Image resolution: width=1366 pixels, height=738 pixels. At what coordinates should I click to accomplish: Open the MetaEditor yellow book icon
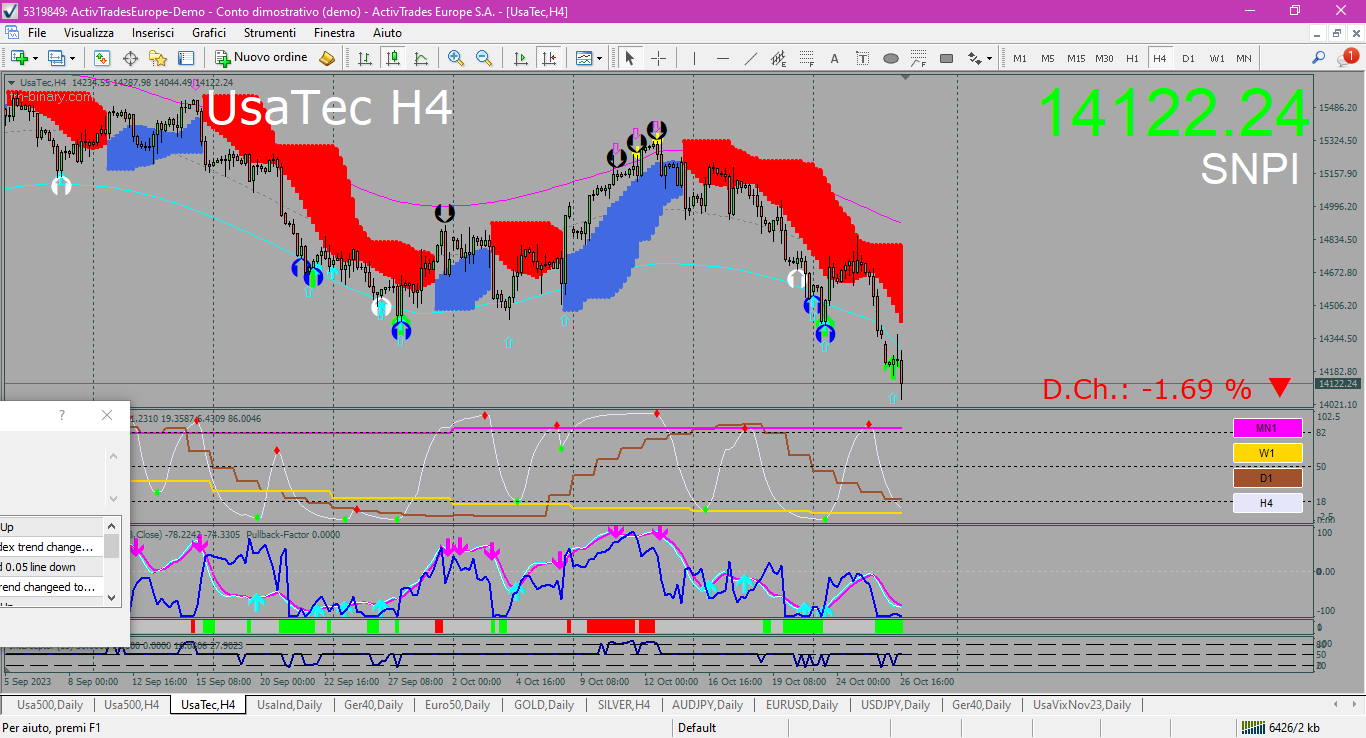[x=327, y=58]
